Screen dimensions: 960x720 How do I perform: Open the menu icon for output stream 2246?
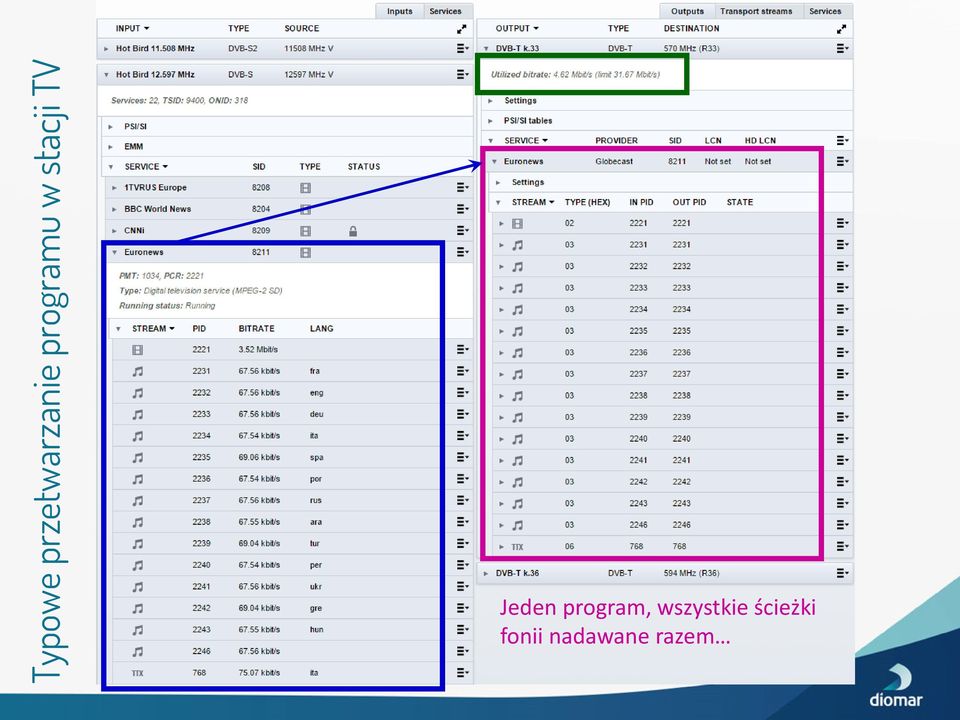(843, 525)
